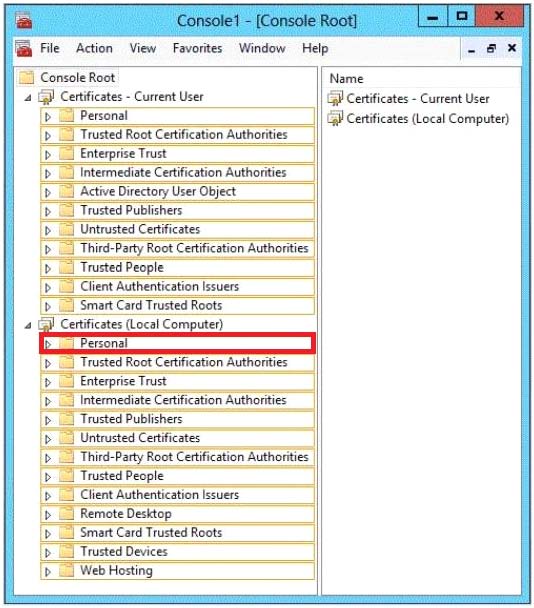This screenshot has height=608, width=534.
Task: Collapse the Certificates (Local Computer) node
Action: [28, 325]
